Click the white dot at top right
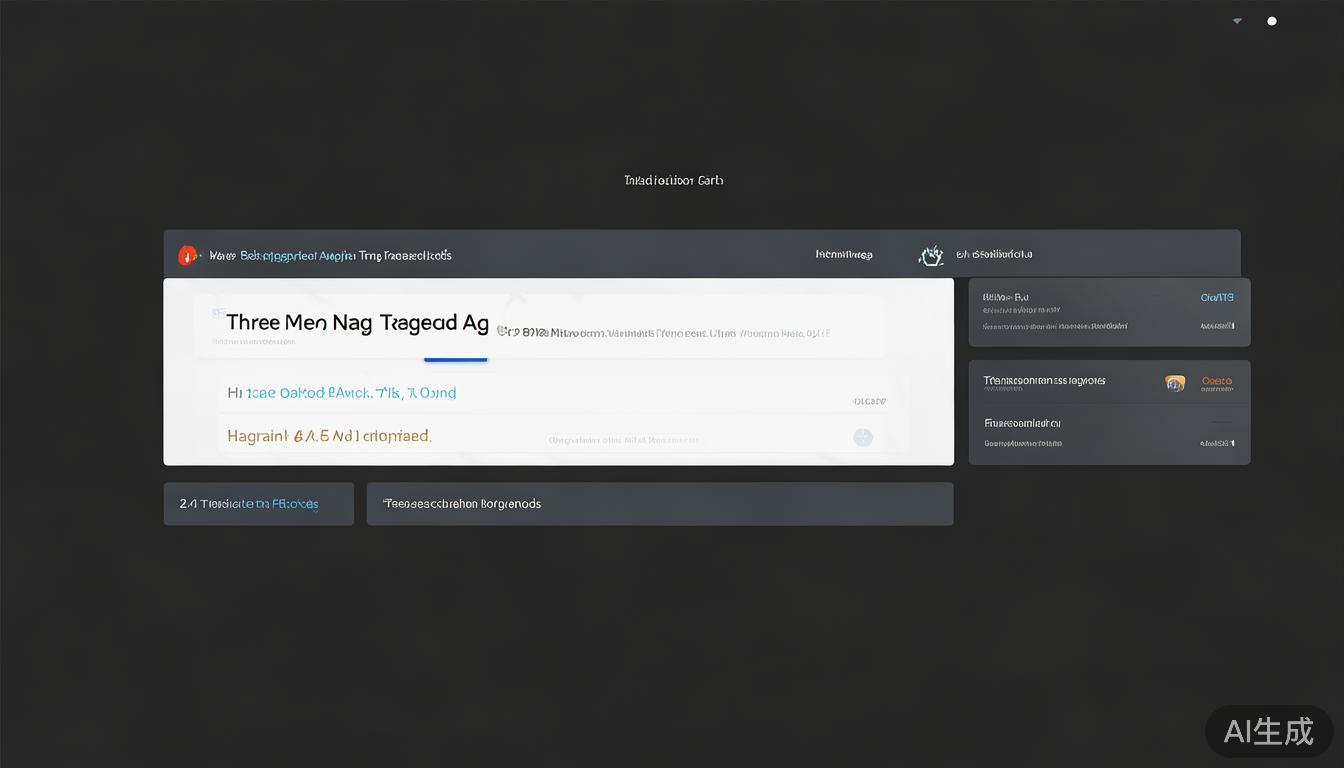 1272,21
